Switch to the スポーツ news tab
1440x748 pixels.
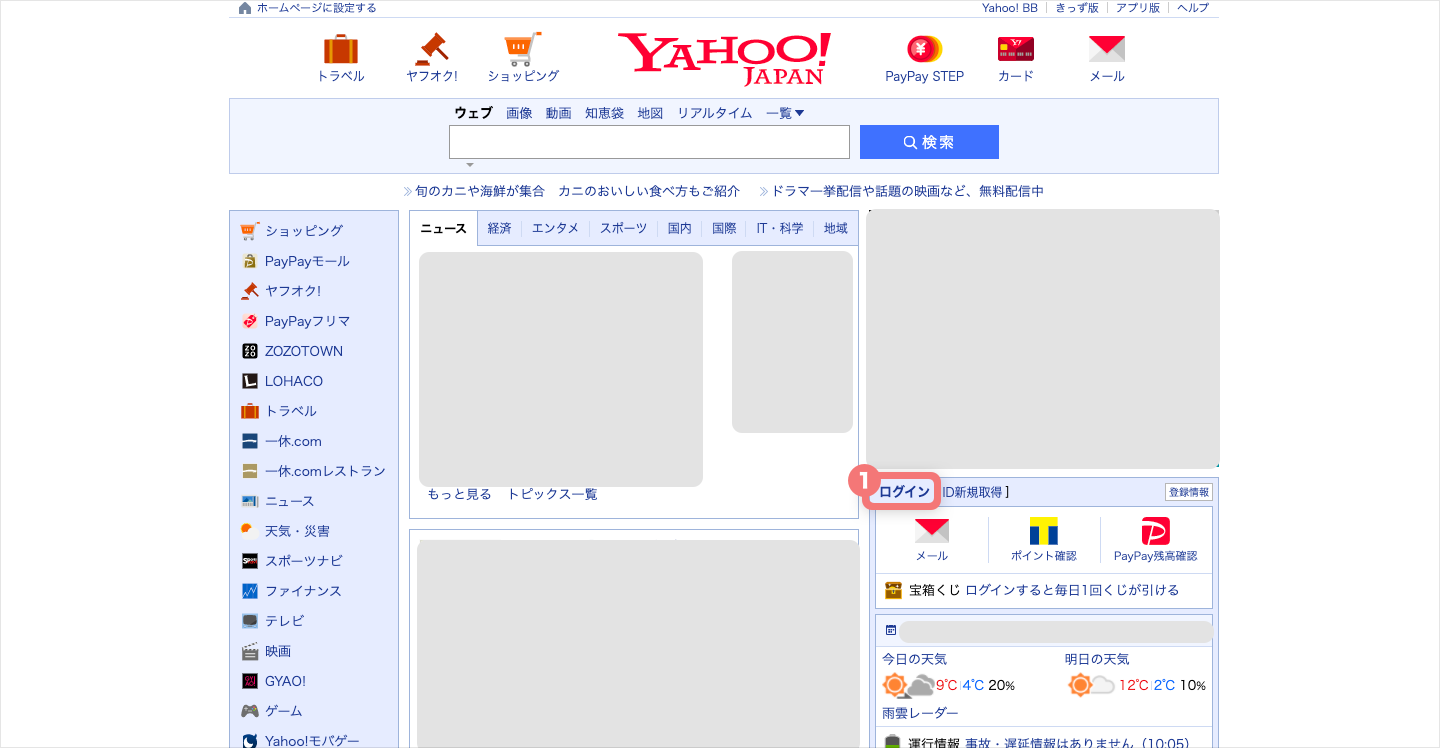(x=623, y=228)
